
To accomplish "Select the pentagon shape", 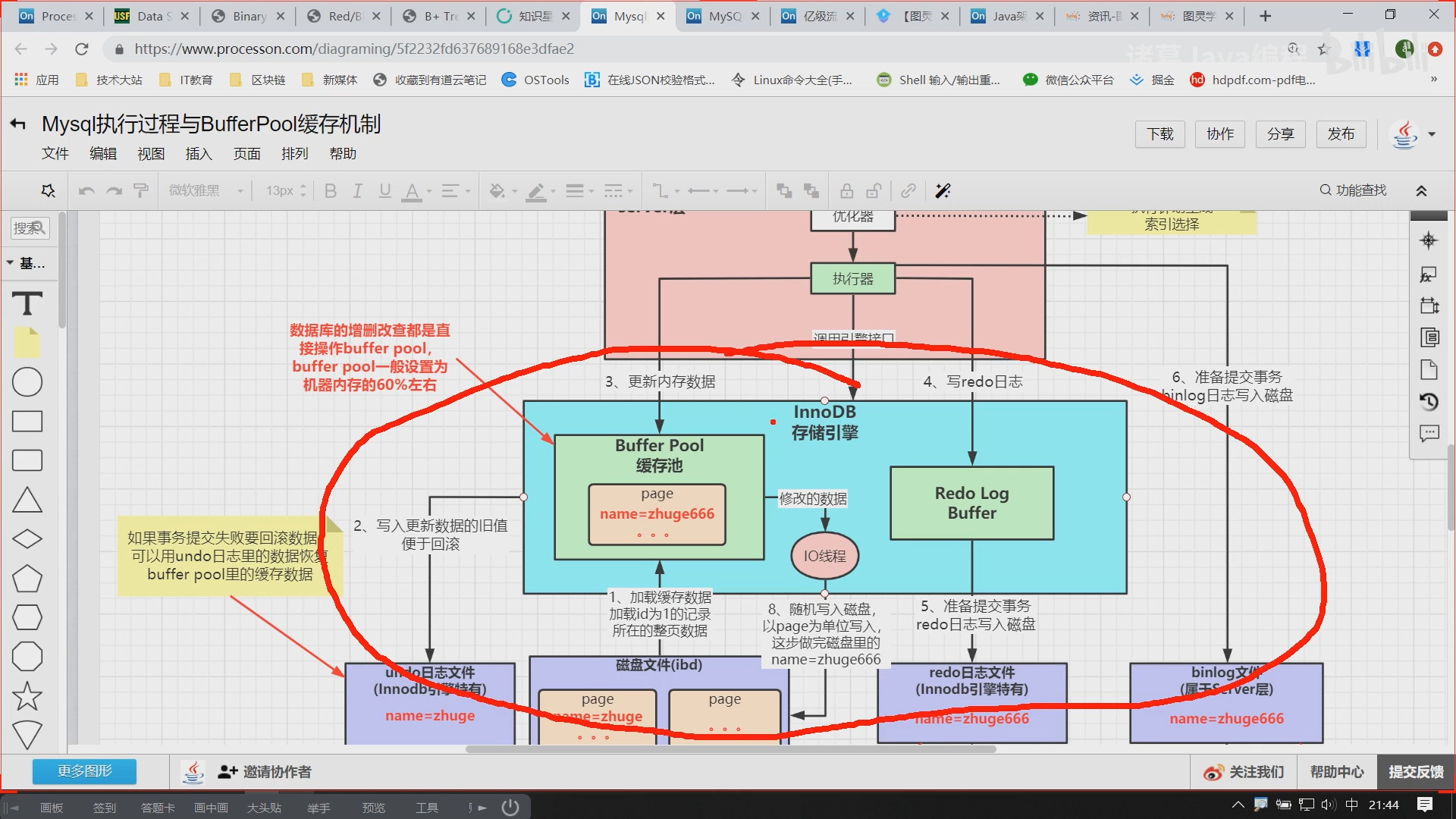I will (x=27, y=579).
